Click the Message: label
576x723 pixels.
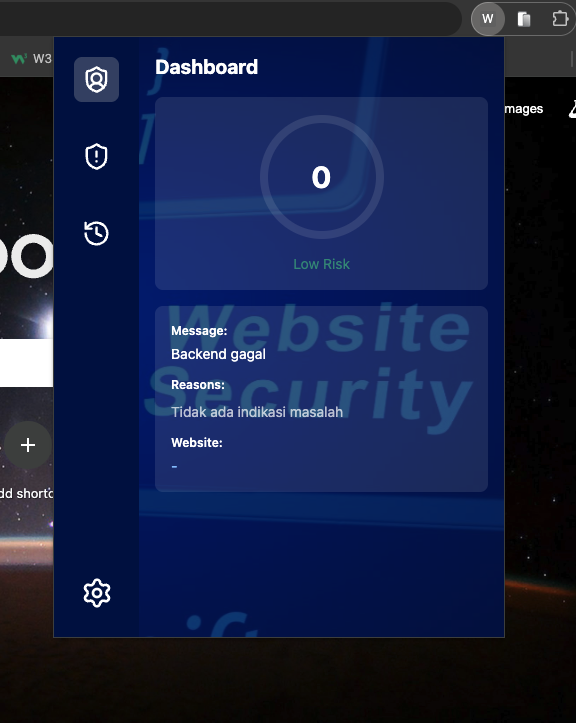pyautogui.click(x=199, y=331)
